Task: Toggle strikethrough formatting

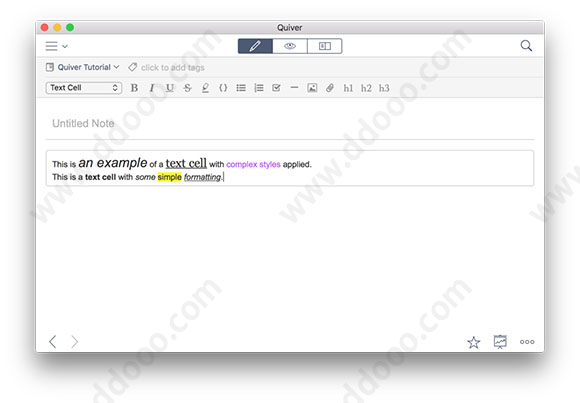Action: pos(188,88)
